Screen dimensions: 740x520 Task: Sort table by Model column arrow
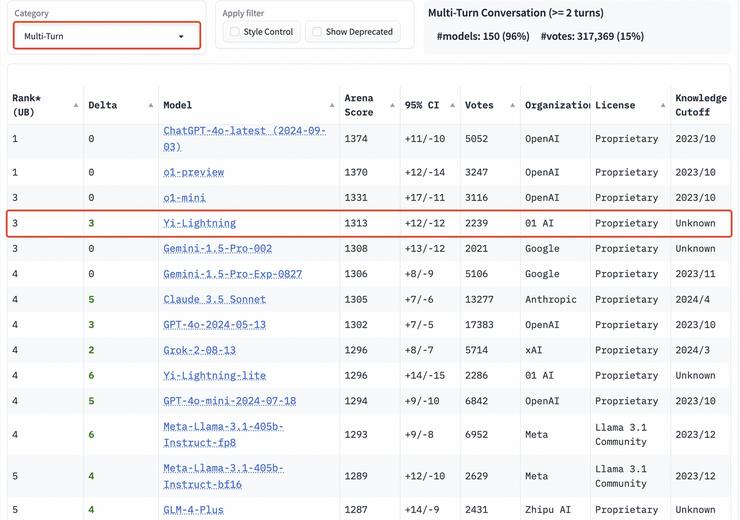tap(332, 105)
